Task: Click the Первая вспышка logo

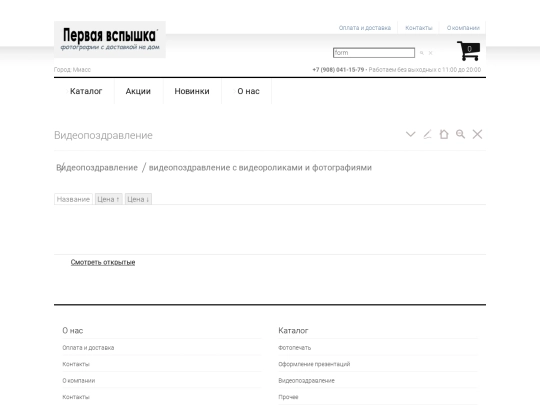Action: 110,40
